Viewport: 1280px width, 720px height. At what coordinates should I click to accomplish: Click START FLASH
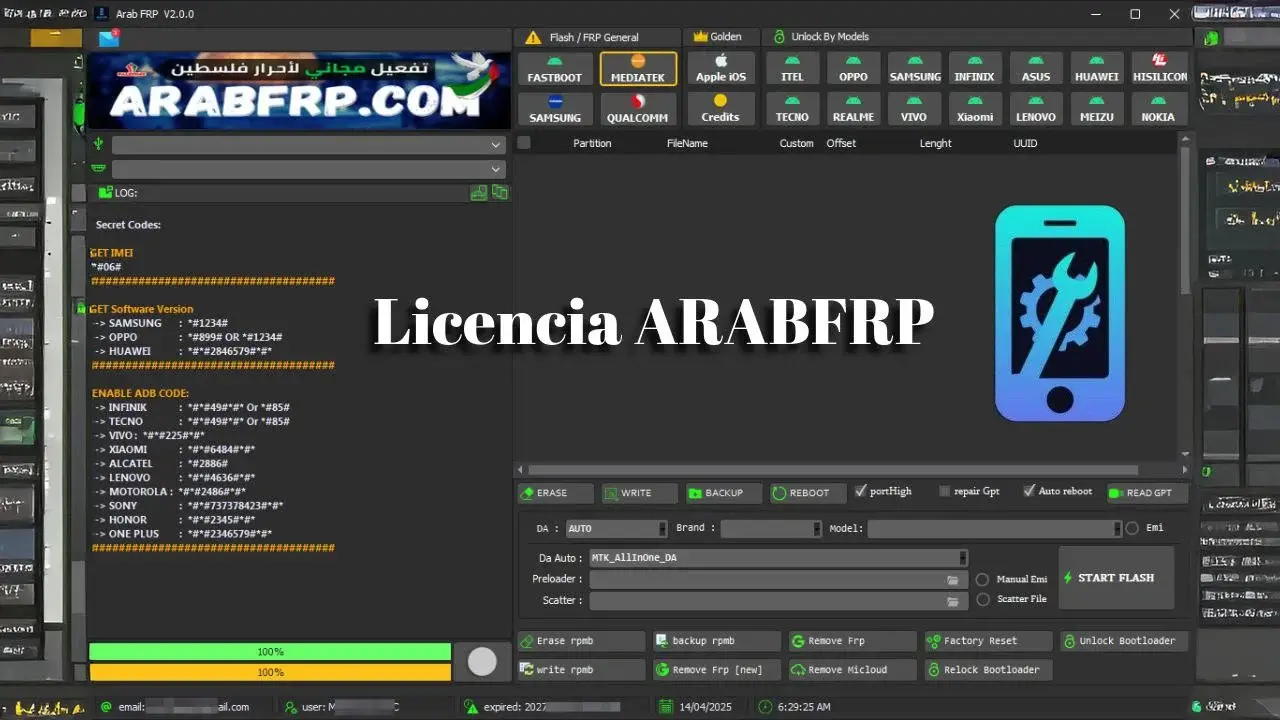coord(1116,578)
